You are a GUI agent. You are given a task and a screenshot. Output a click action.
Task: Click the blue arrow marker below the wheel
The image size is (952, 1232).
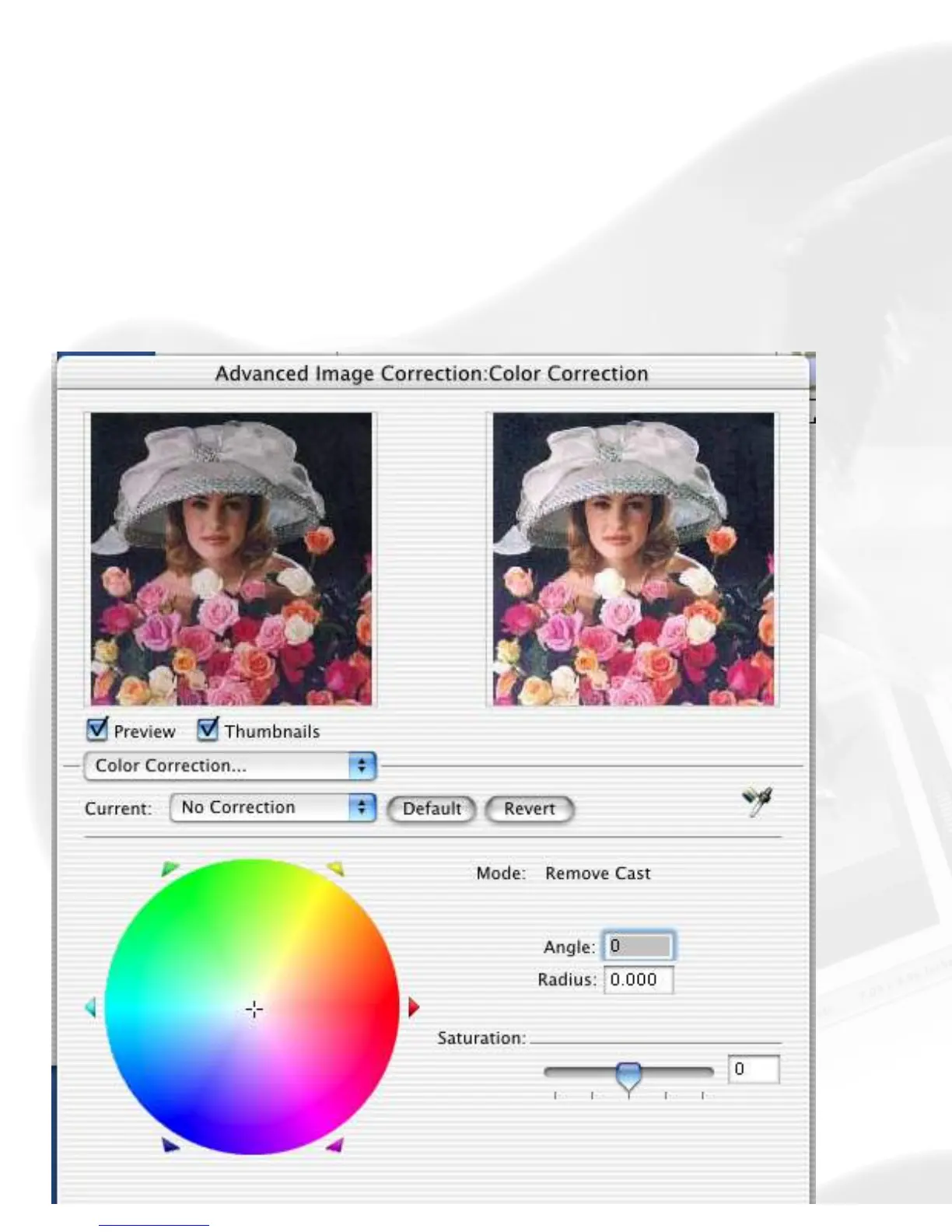tap(170, 1145)
